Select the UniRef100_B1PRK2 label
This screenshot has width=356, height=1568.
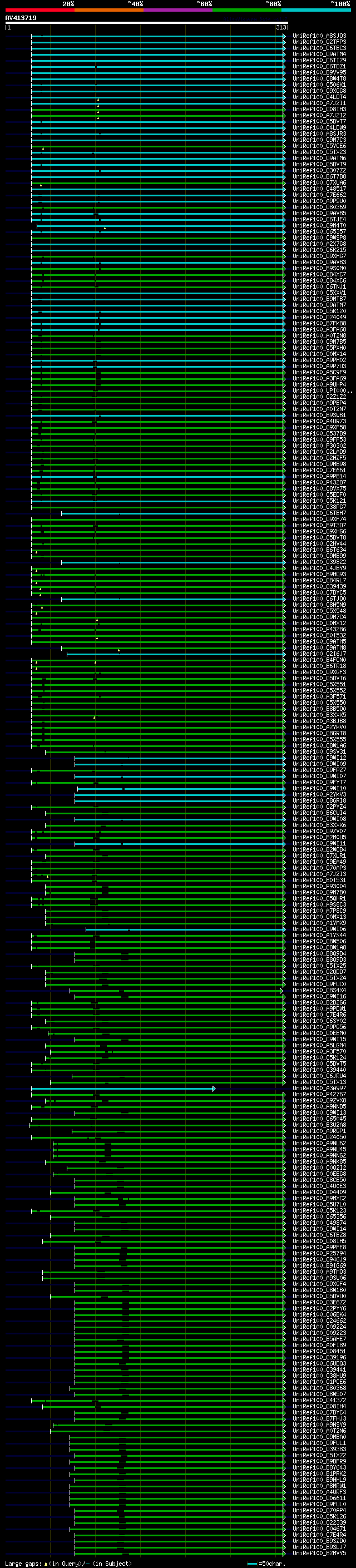[319, 1473]
